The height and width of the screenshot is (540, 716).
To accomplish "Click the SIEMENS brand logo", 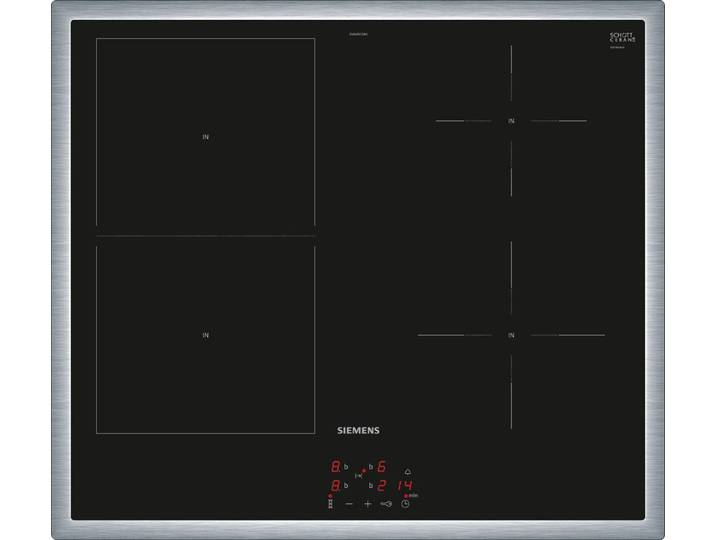I will pyautogui.click(x=358, y=430).
